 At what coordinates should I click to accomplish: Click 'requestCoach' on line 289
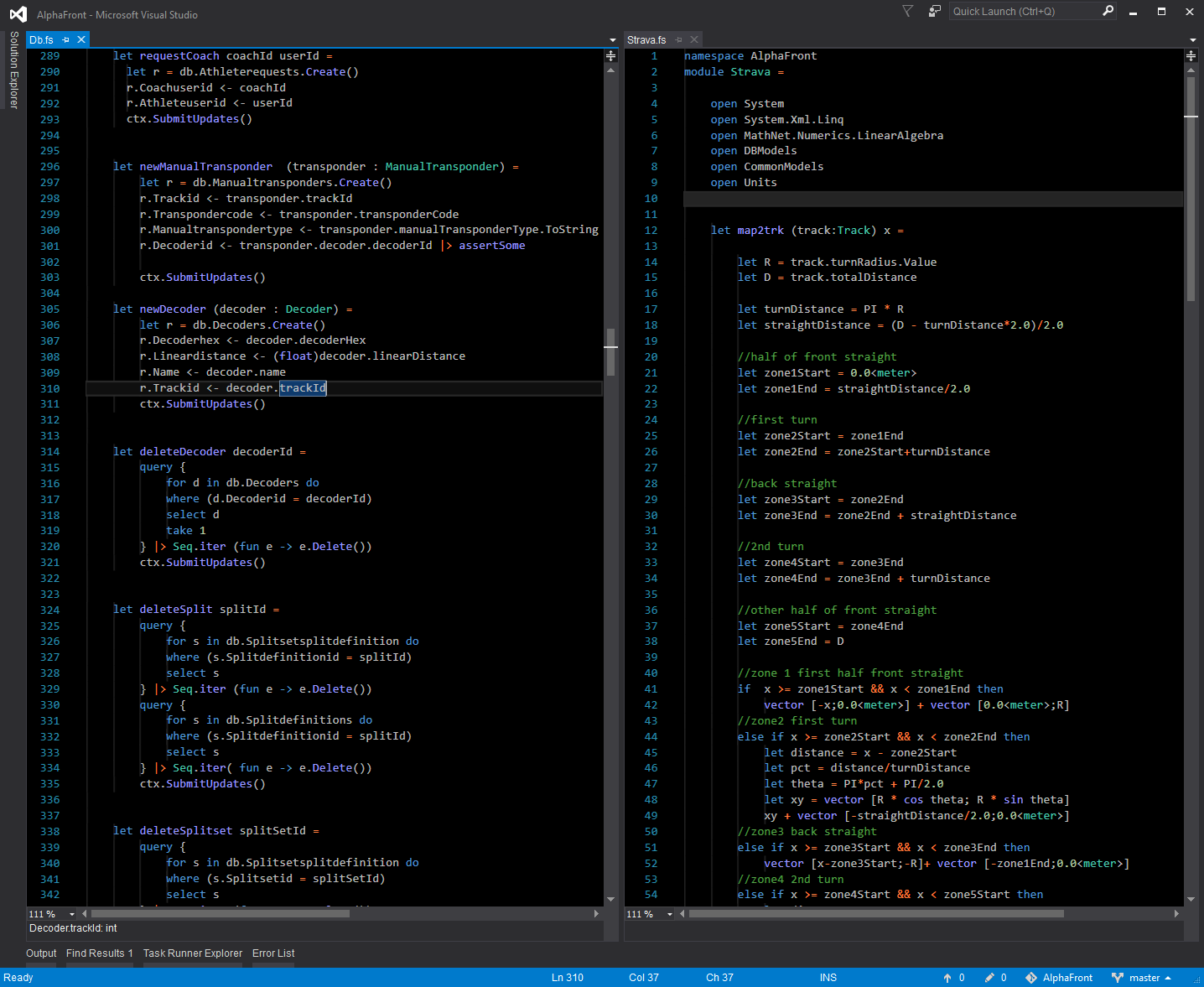[x=179, y=56]
